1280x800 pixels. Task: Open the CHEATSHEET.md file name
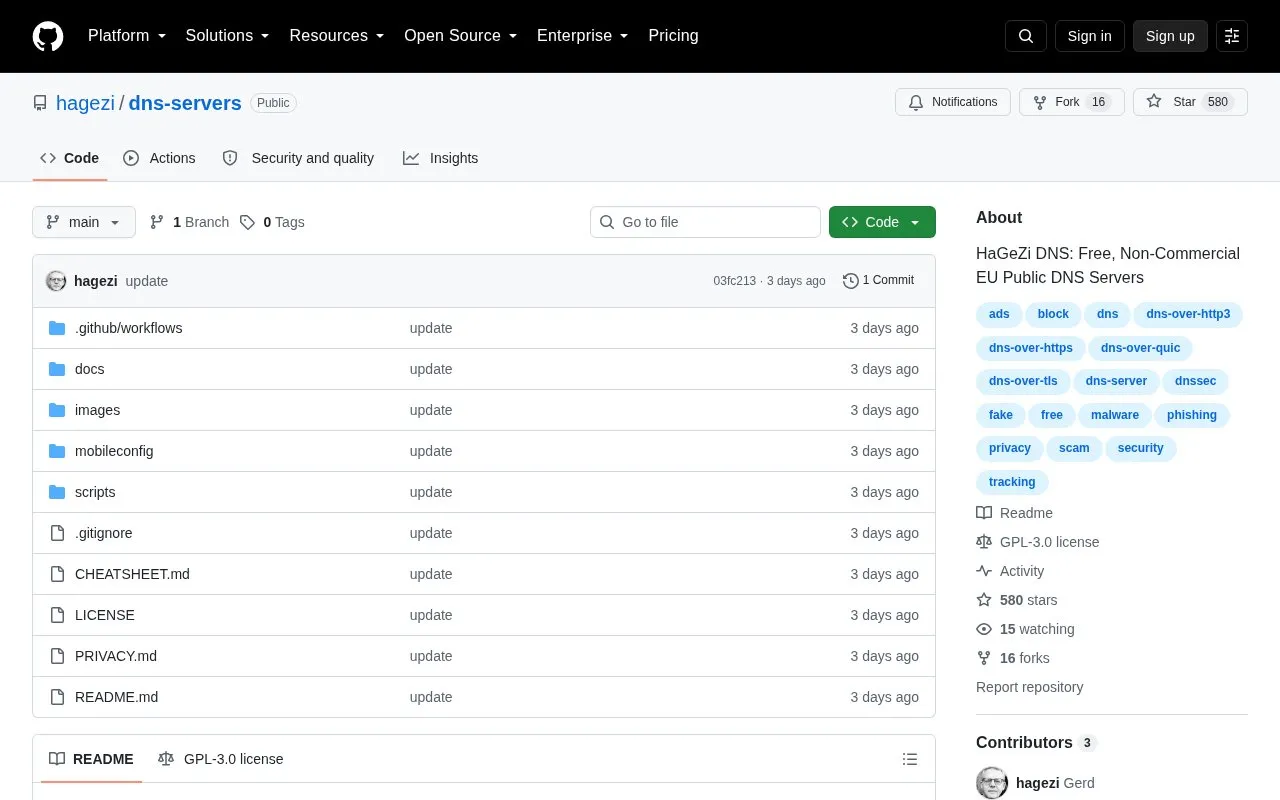point(132,574)
